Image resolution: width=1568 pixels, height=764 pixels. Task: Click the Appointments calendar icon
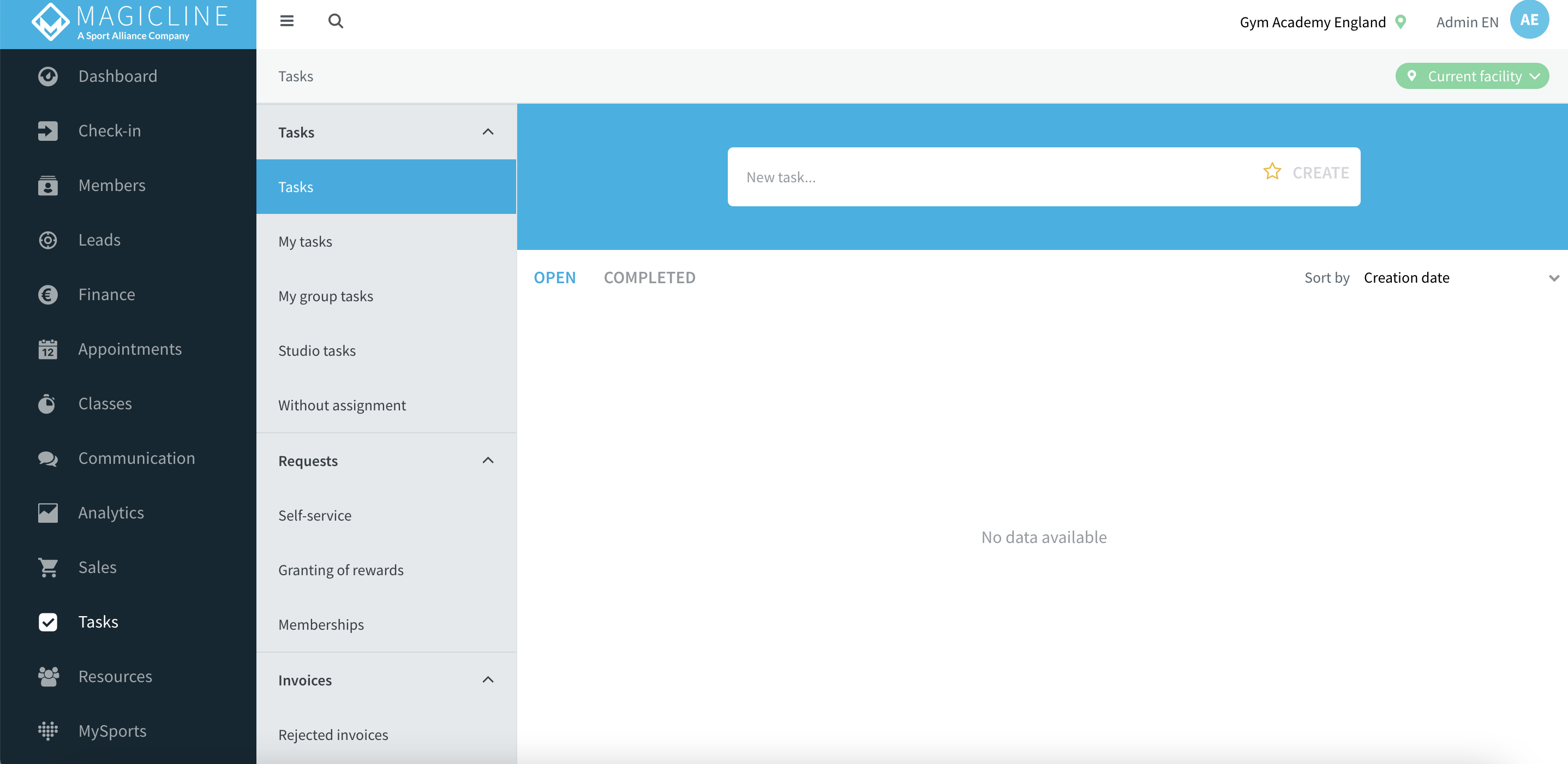pyautogui.click(x=47, y=349)
